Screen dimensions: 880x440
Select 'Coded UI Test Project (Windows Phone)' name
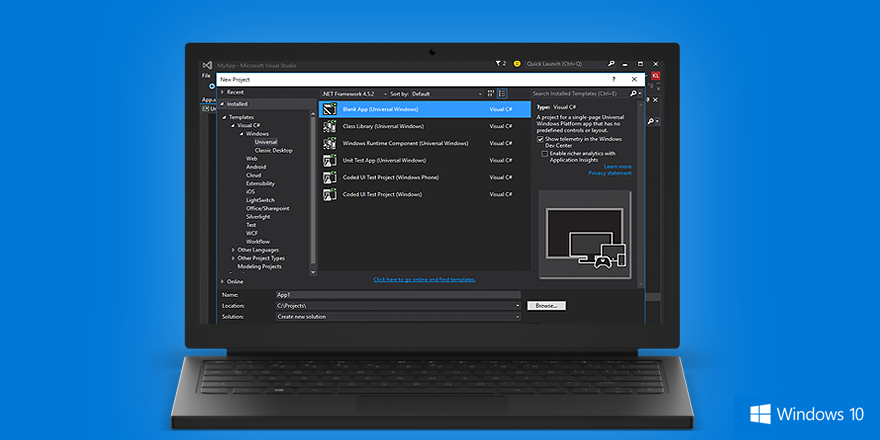(391, 178)
